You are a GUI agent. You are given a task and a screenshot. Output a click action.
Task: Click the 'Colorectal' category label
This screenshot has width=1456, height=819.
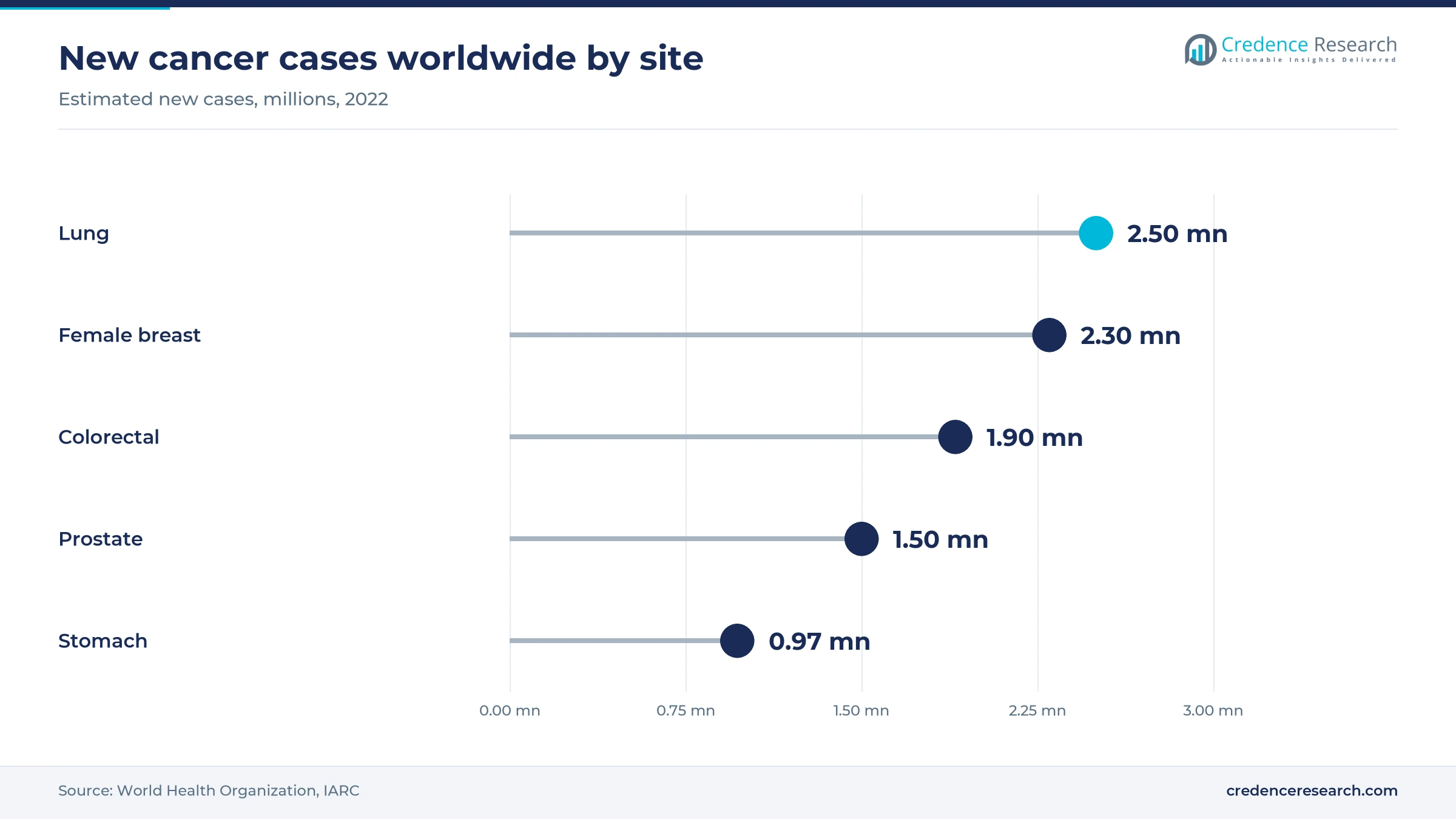[109, 437]
